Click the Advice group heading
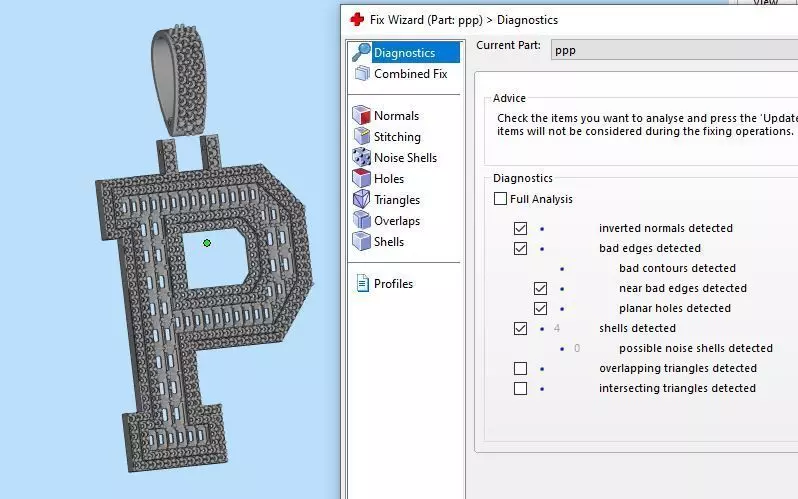Screen dimensions: 798x499 coord(509,98)
